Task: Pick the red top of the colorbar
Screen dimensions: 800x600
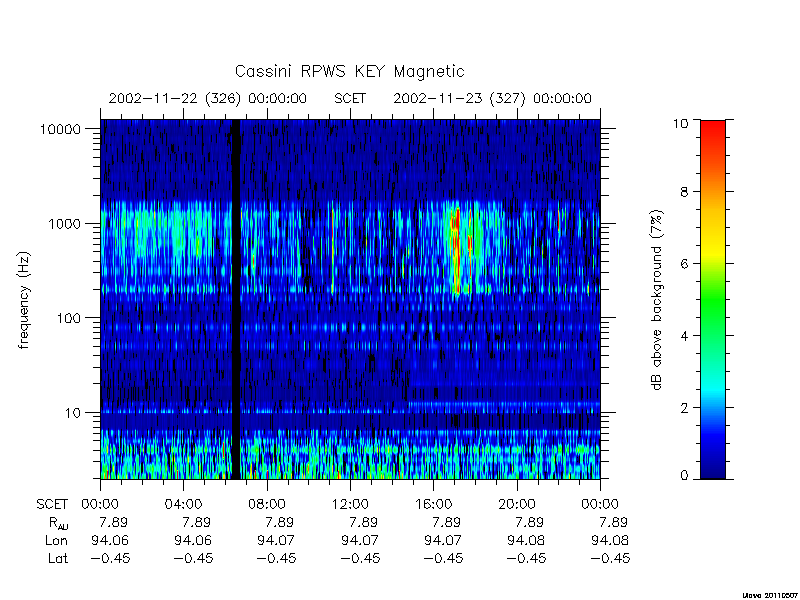Action: coord(713,130)
